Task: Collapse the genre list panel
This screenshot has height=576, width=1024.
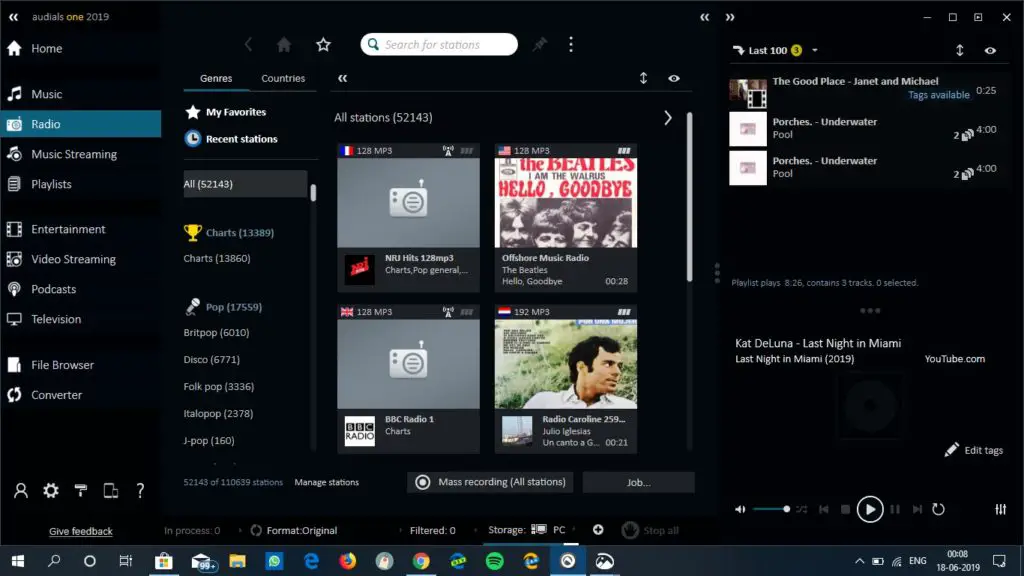Action: point(343,78)
